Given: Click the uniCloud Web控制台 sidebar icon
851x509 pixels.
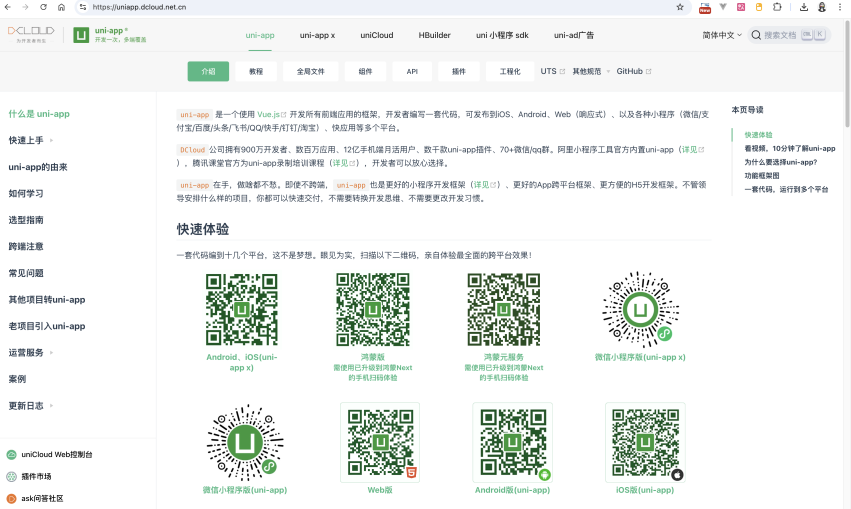Looking at the screenshot, I should click(x=12, y=454).
